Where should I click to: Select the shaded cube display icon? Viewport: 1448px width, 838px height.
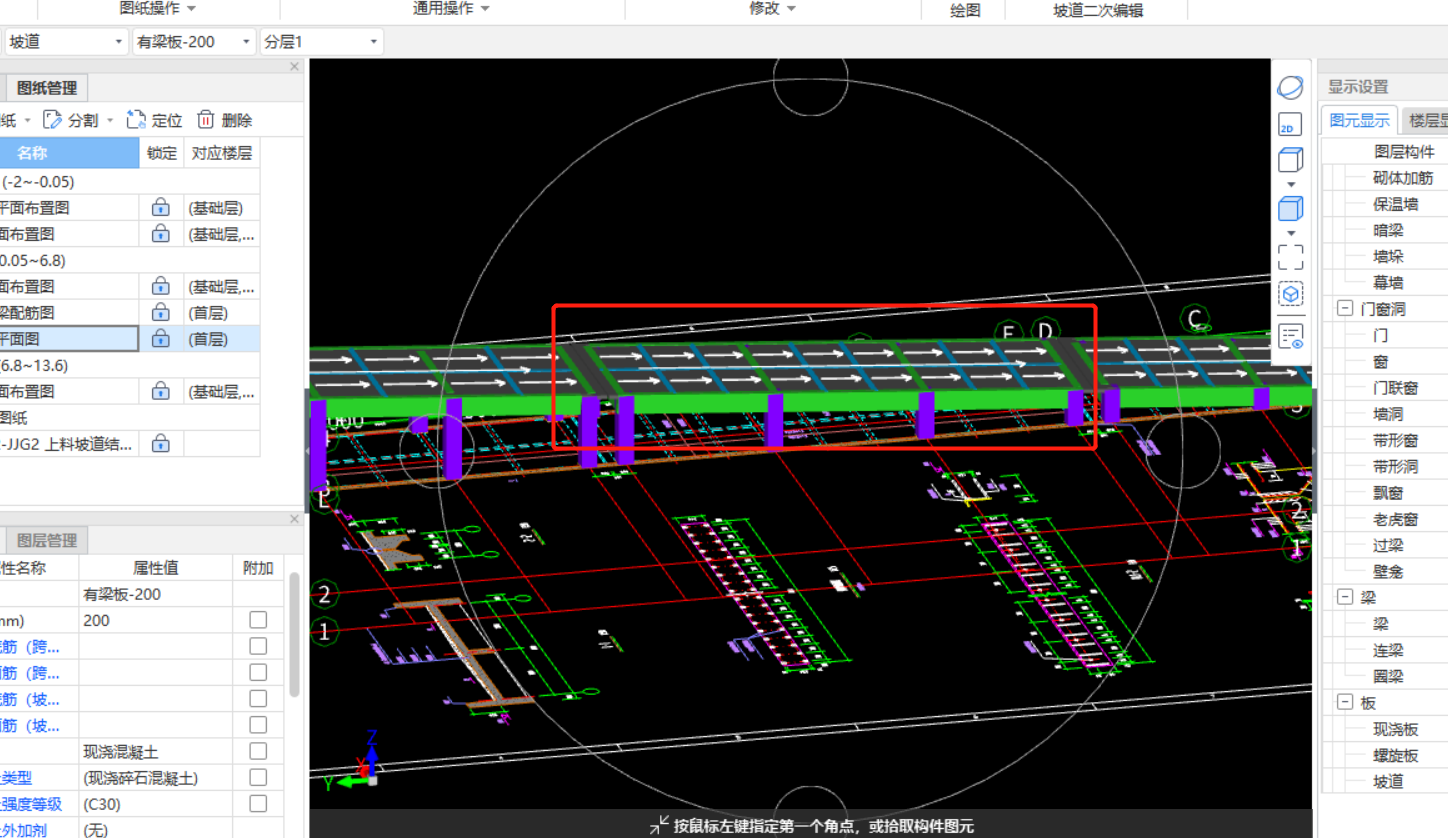point(1290,208)
